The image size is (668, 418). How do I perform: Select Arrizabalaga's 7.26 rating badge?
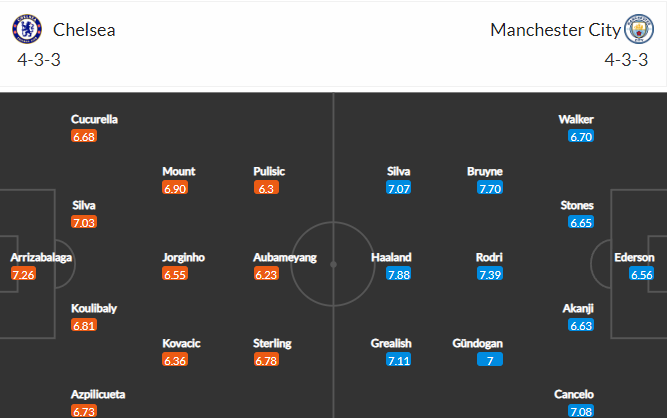23,274
